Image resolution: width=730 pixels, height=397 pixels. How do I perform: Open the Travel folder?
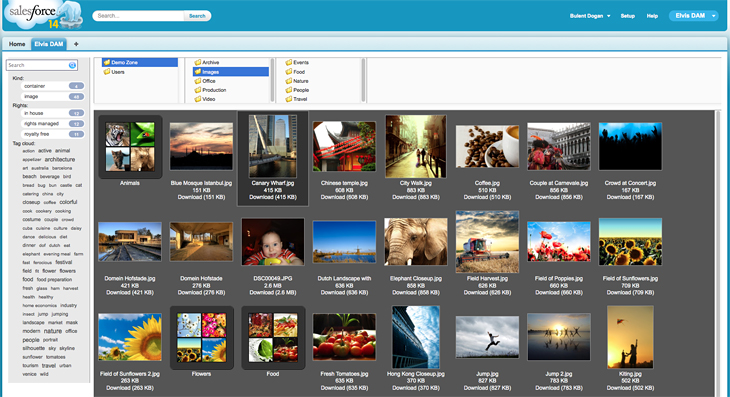pyautogui.click(x=297, y=99)
